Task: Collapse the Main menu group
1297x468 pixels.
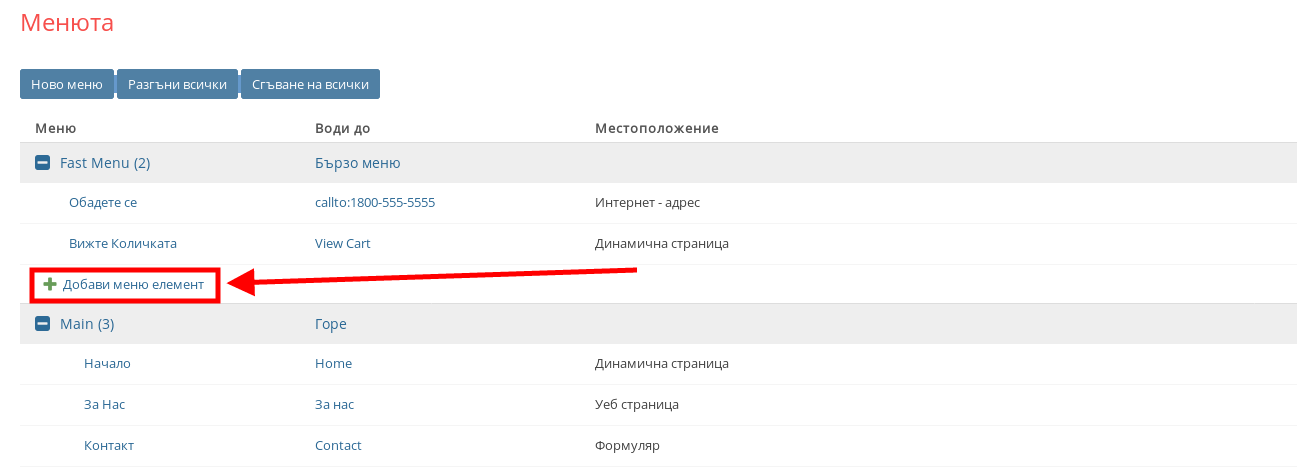Action: coord(42,324)
